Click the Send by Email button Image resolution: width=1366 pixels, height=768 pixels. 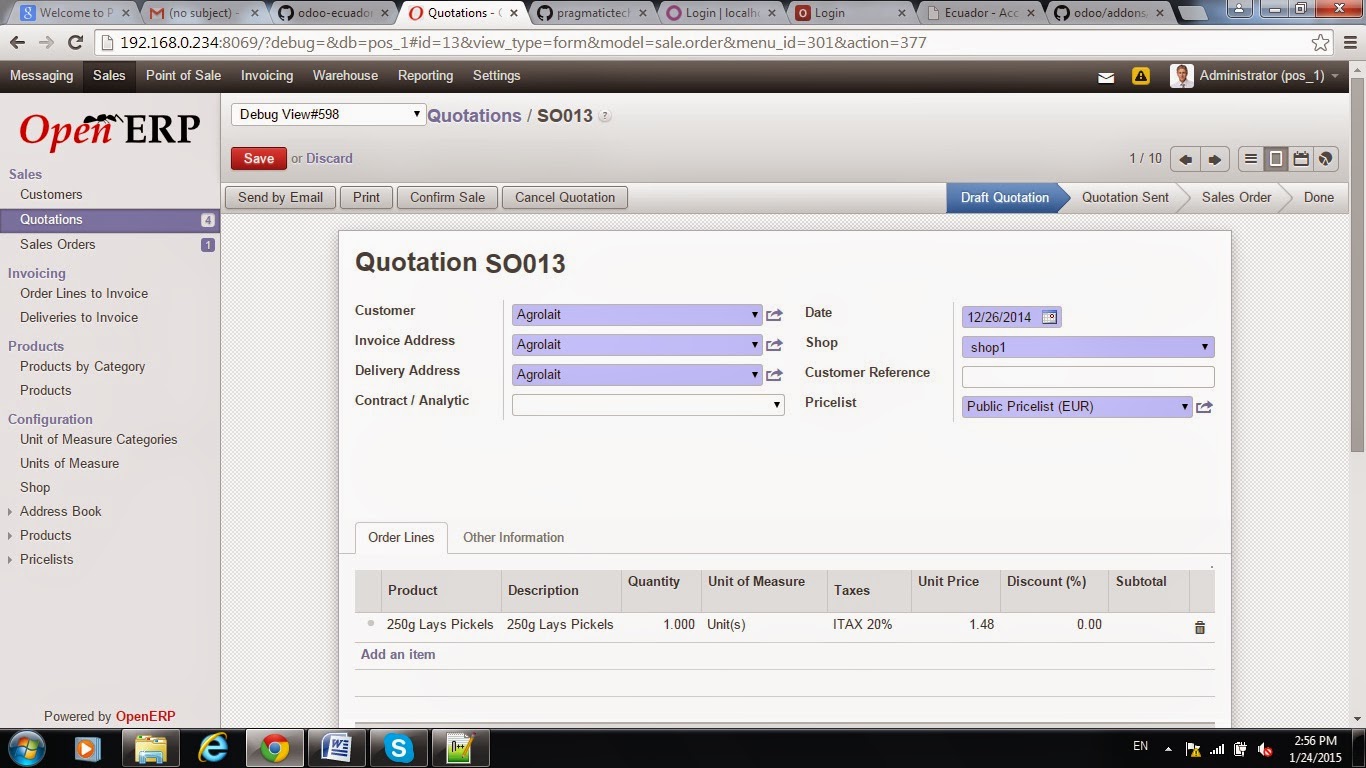[x=280, y=198]
